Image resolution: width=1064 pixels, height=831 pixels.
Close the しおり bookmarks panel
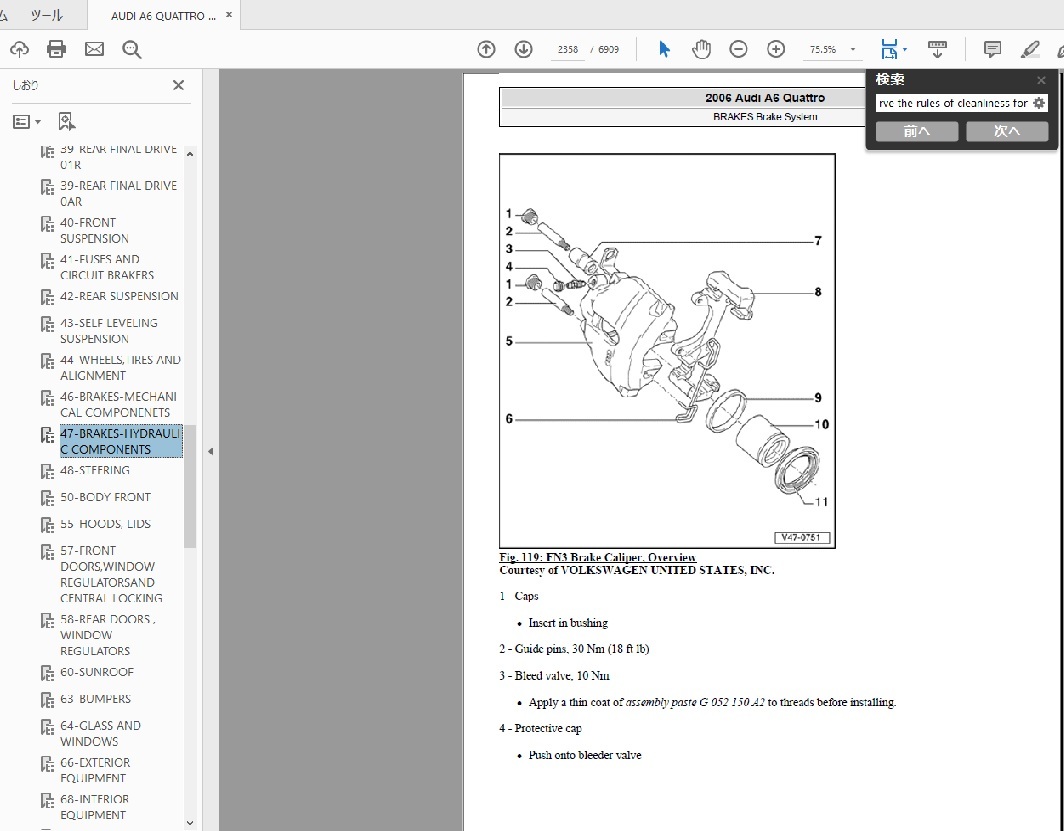tap(178, 85)
